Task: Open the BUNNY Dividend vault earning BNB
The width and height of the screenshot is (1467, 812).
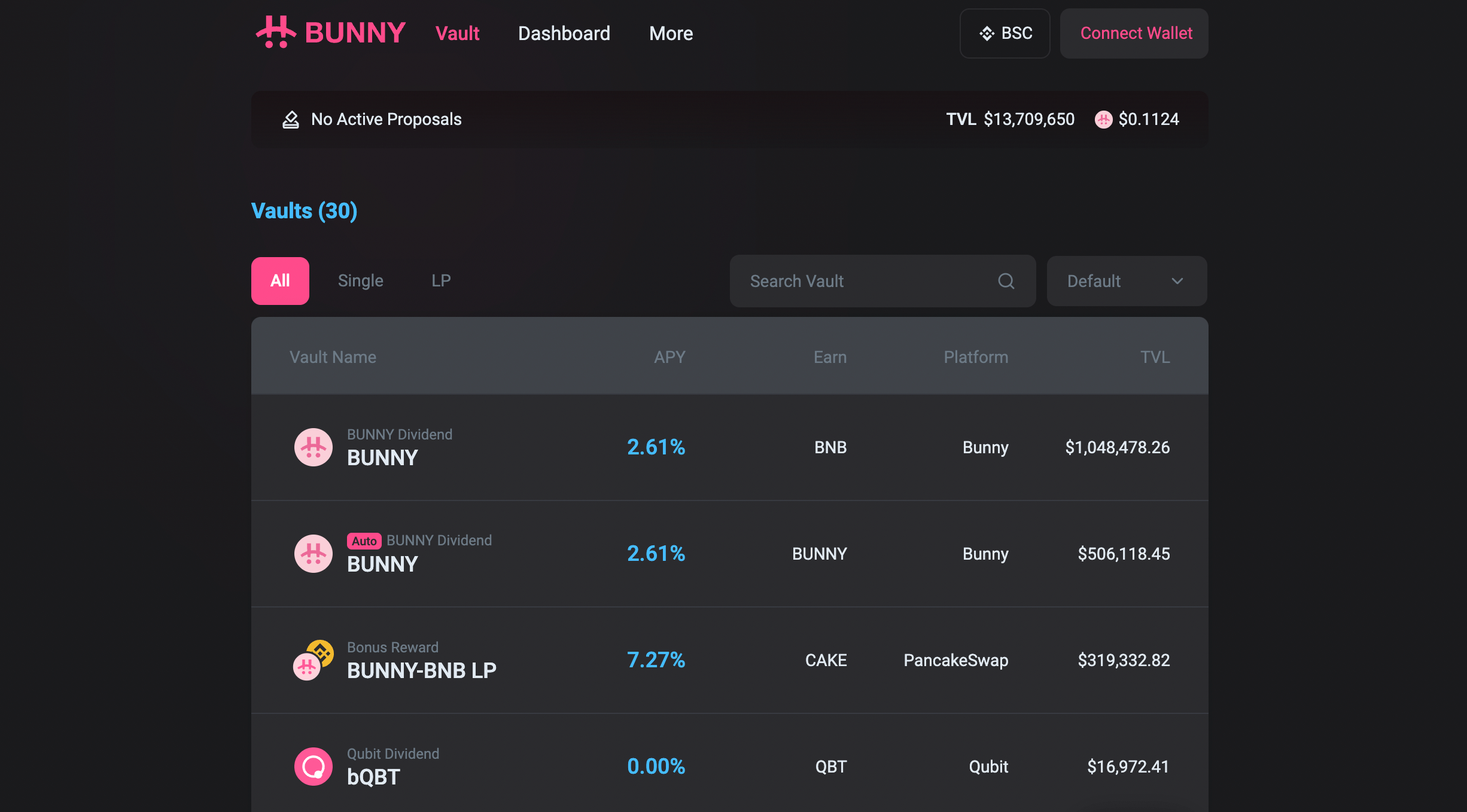Action: pyautogui.click(x=730, y=447)
